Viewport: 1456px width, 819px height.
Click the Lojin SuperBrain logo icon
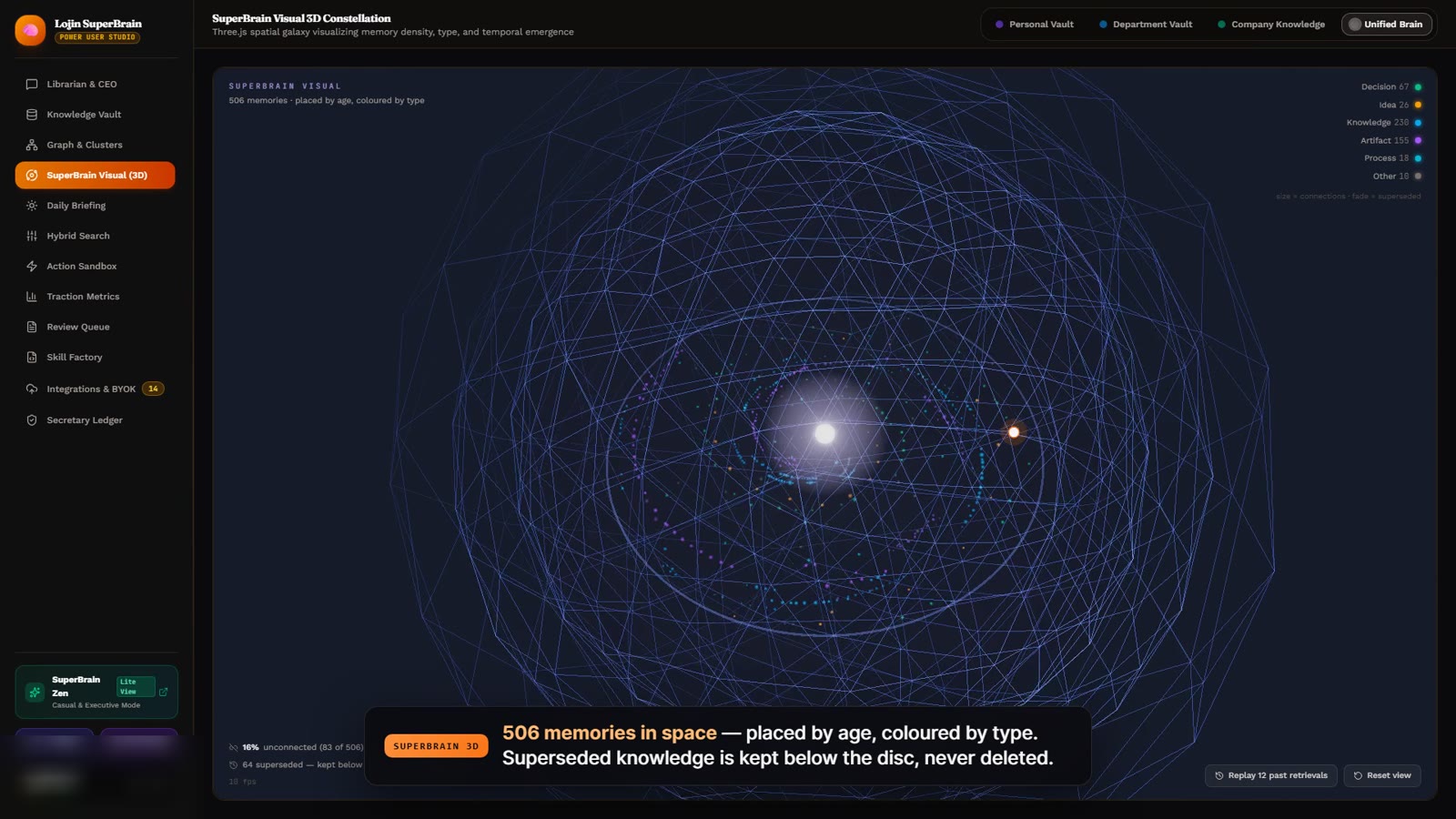30,30
